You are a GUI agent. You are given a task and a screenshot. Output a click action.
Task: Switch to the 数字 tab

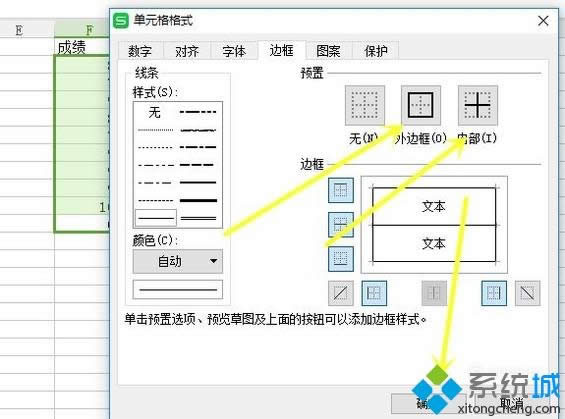coord(140,51)
